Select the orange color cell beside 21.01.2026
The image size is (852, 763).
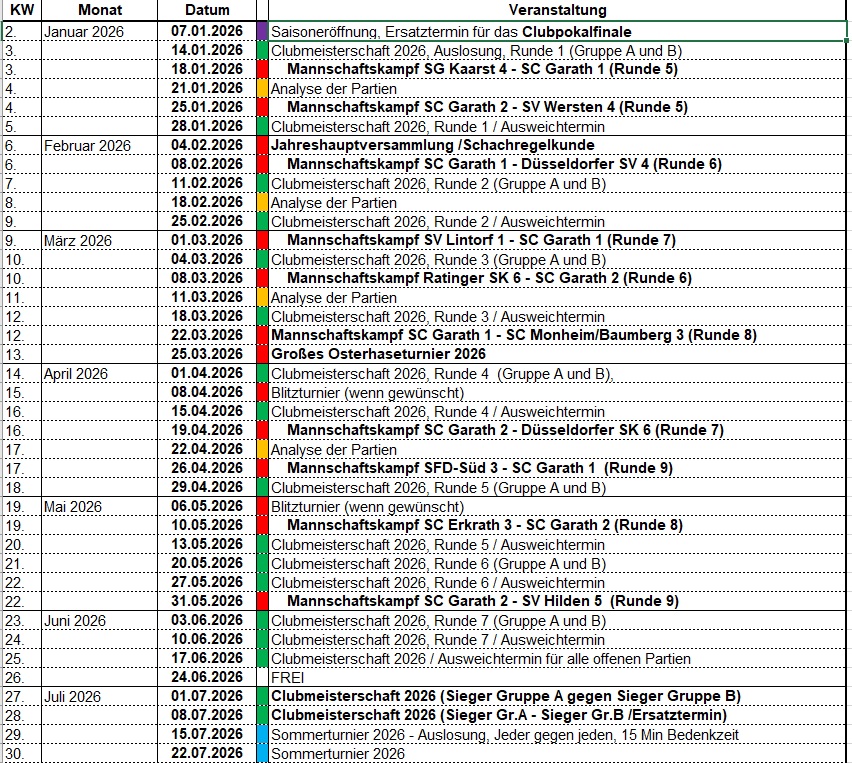263,88
